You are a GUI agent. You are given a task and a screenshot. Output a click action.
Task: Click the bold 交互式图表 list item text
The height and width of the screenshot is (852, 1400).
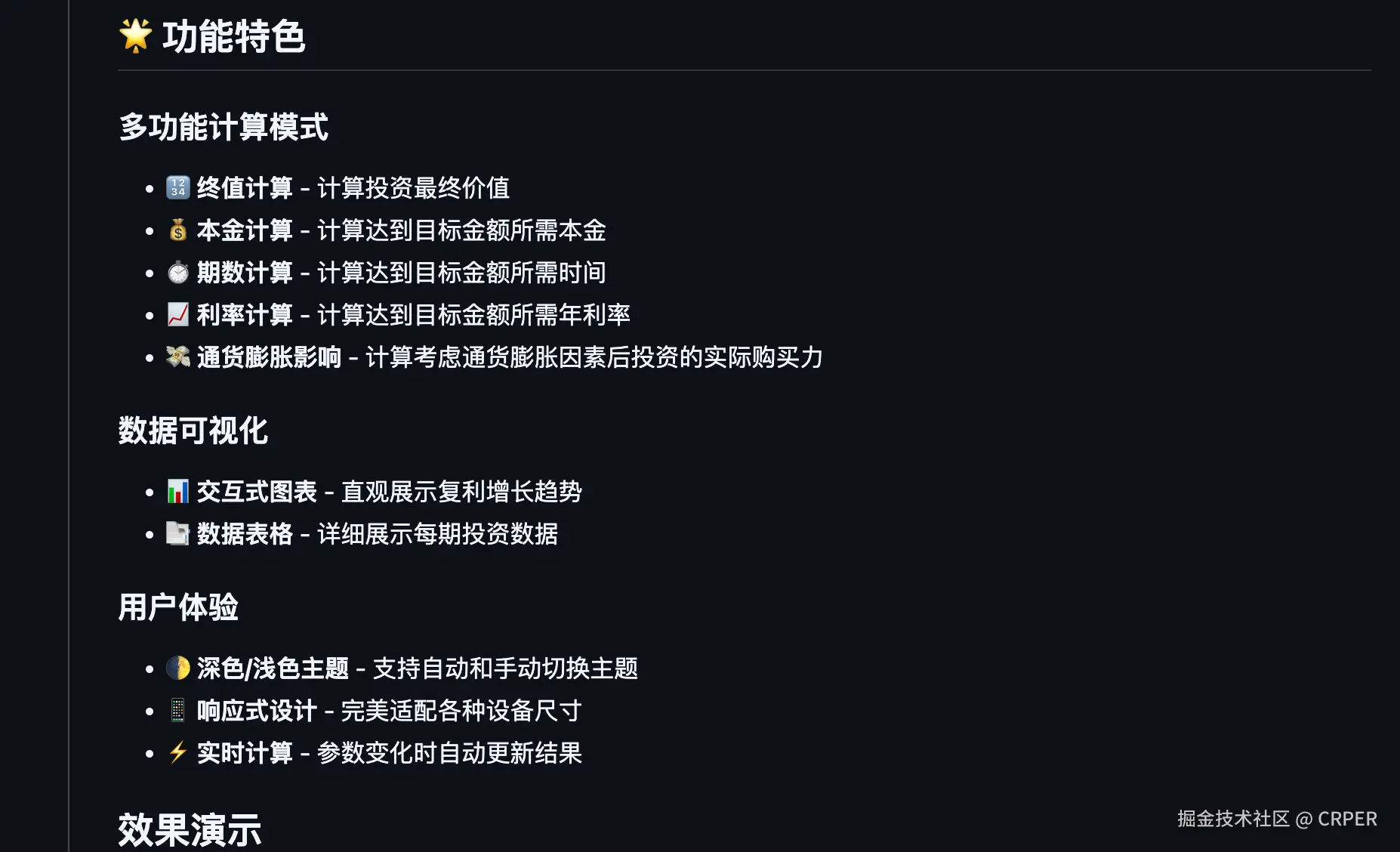[x=257, y=492]
